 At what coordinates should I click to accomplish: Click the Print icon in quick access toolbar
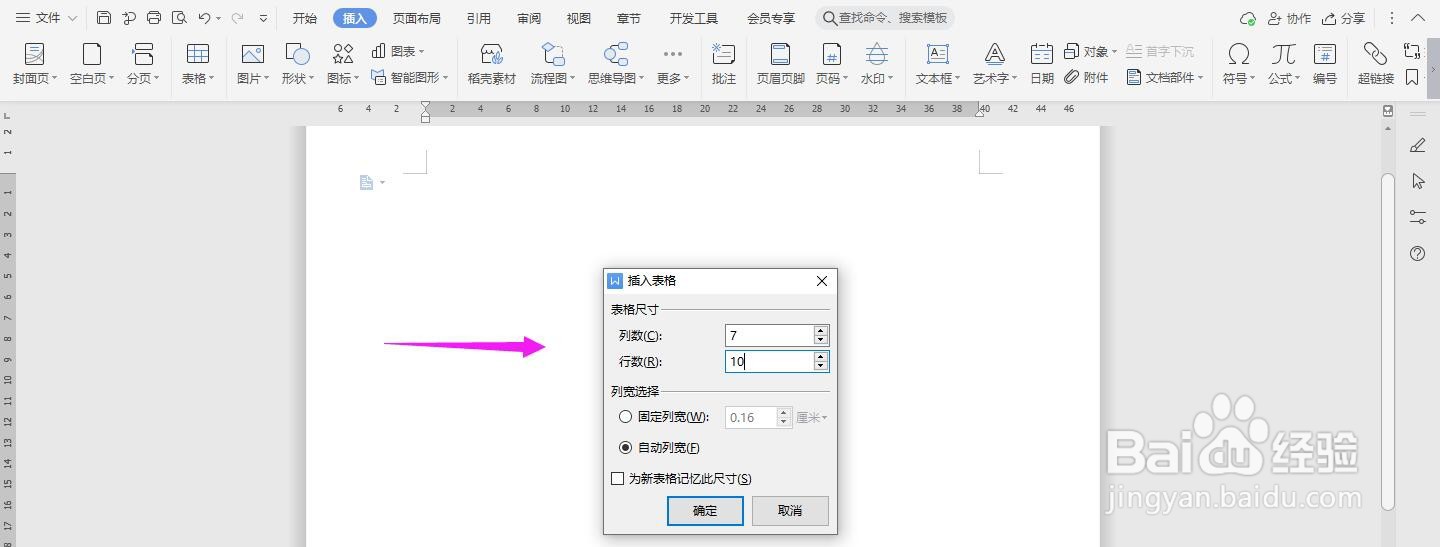click(x=154, y=18)
